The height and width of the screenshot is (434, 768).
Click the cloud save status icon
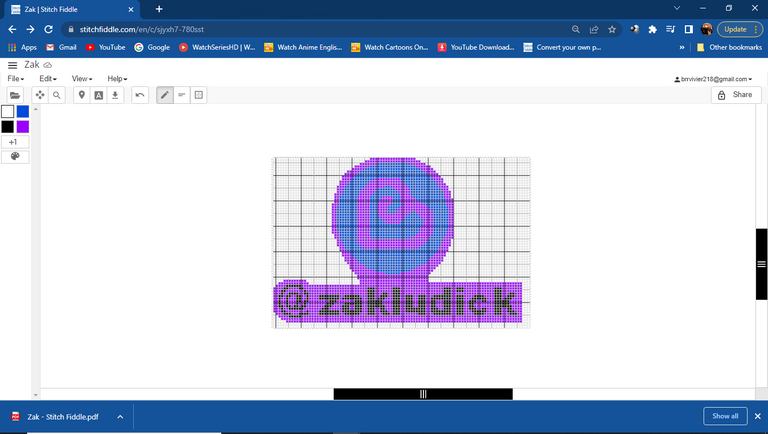pyautogui.click(x=48, y=65)
